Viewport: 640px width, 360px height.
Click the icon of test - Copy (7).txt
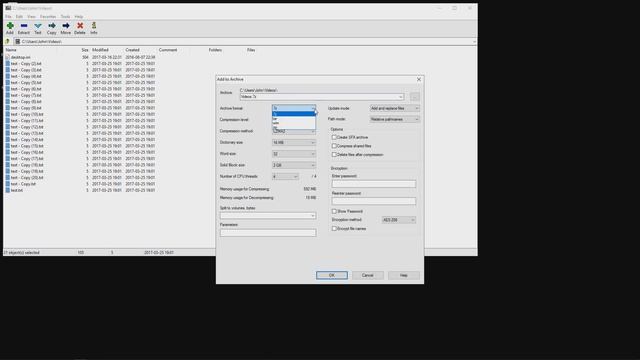pyautogui.click(x=7, y=95)
